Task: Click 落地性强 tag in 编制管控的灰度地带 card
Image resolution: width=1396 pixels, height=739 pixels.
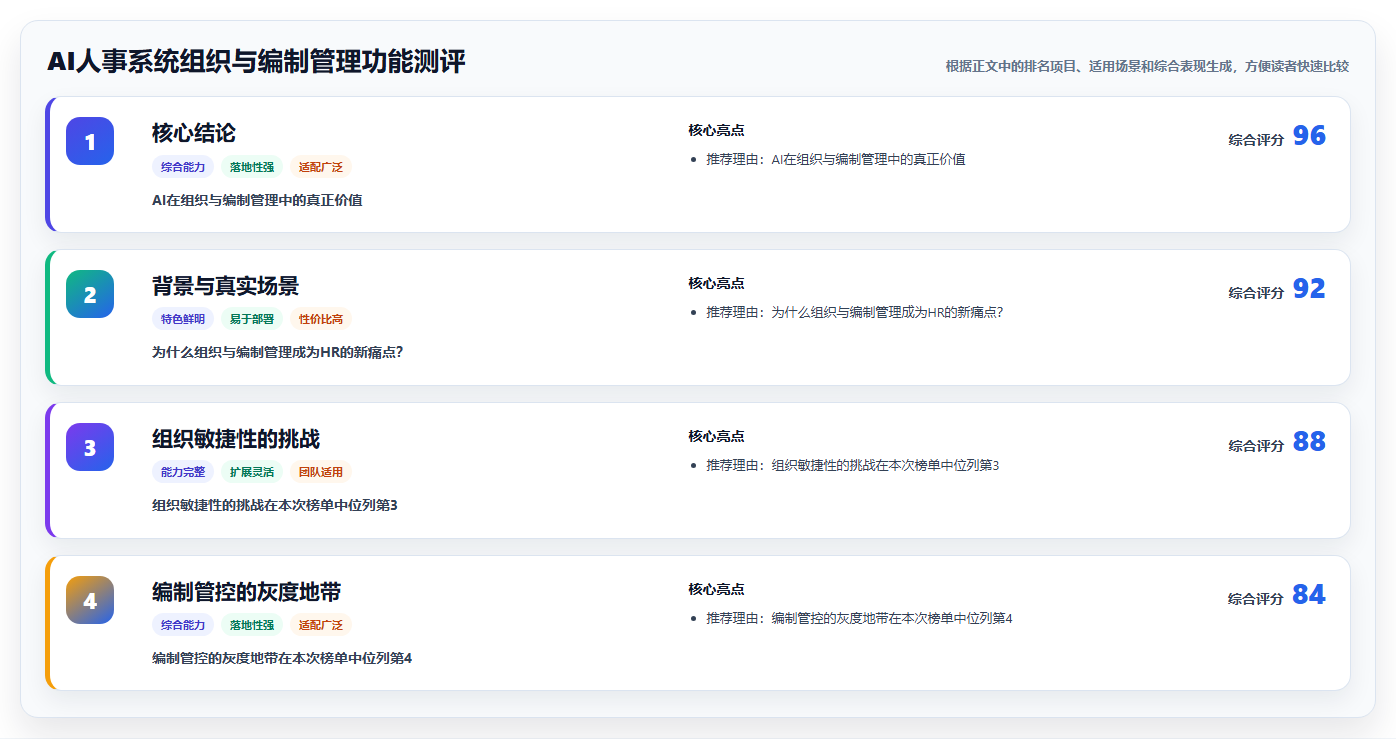Action: pos(252,626)
